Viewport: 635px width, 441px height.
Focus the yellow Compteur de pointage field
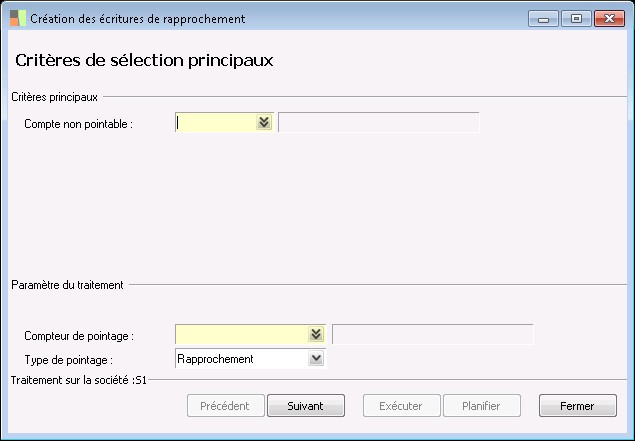[241, 334]
